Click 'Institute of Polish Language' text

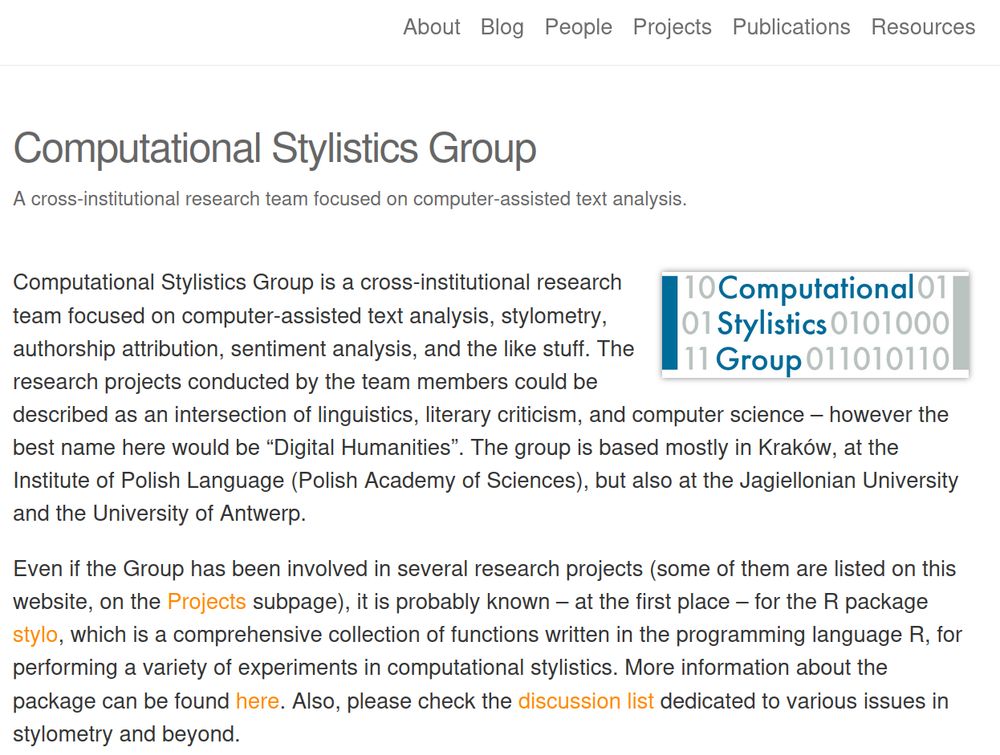[149, 480]
